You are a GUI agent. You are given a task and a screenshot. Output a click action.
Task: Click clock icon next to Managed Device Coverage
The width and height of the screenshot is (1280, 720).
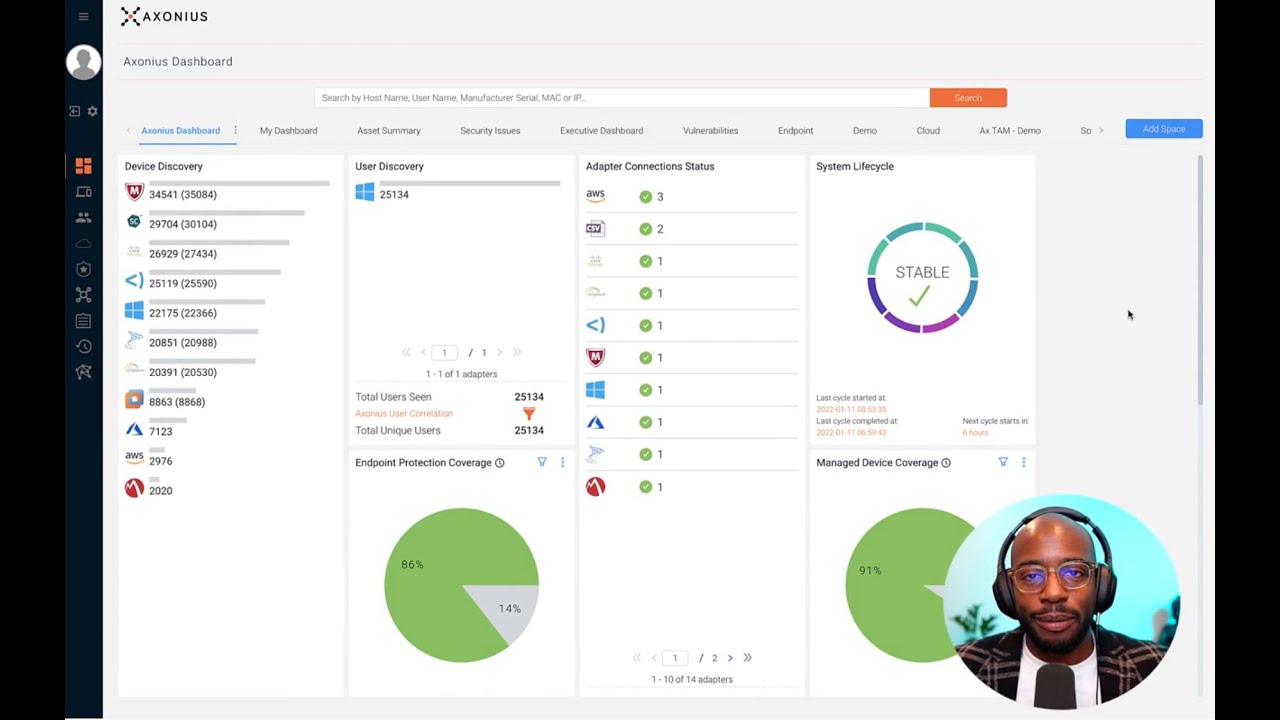pos(946,463)
